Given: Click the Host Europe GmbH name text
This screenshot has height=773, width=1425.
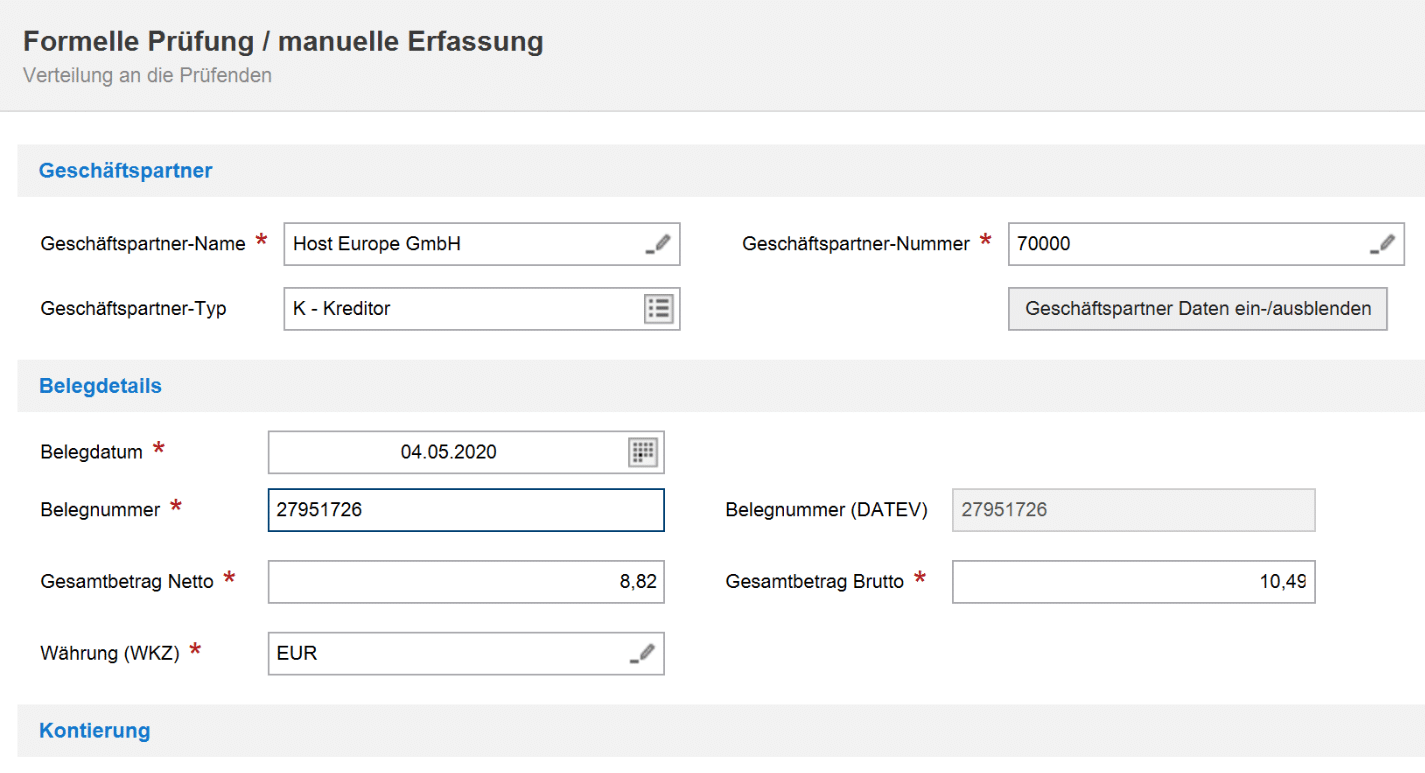Looking at the screenshot, I should tap(377, 244).
